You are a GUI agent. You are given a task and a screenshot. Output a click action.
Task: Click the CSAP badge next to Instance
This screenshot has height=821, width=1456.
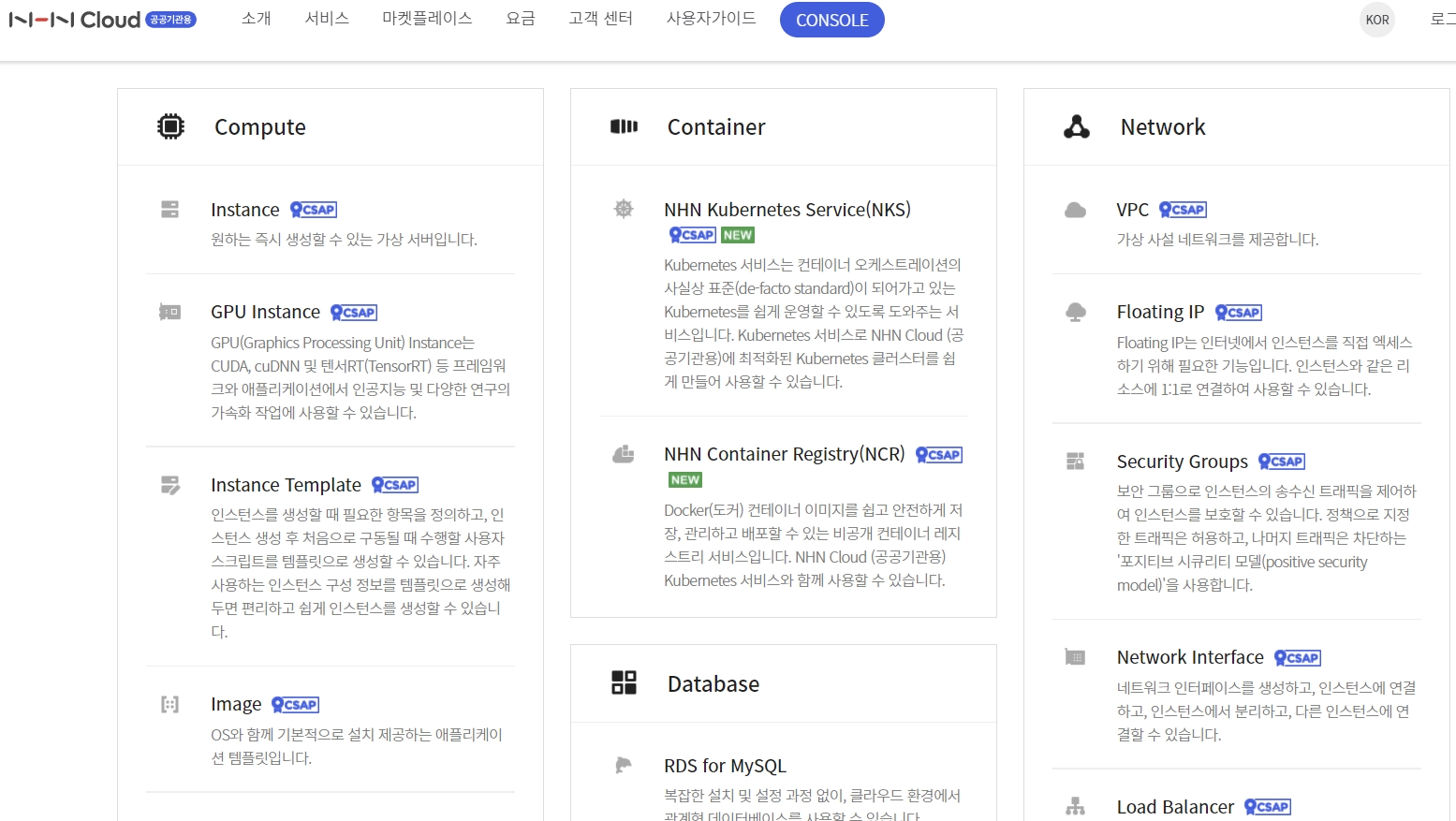314,210
